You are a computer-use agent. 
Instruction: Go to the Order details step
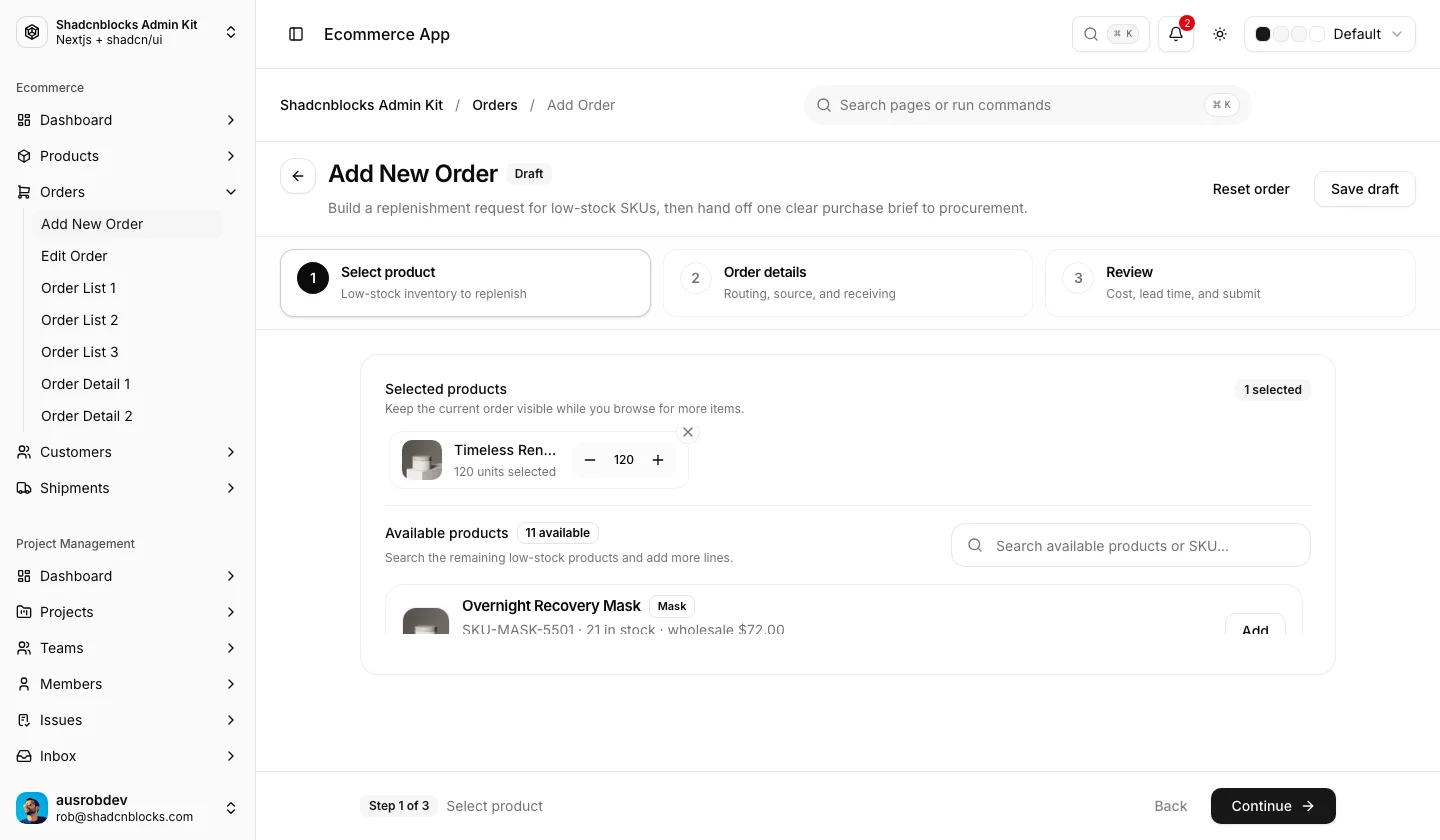point(848,283)
